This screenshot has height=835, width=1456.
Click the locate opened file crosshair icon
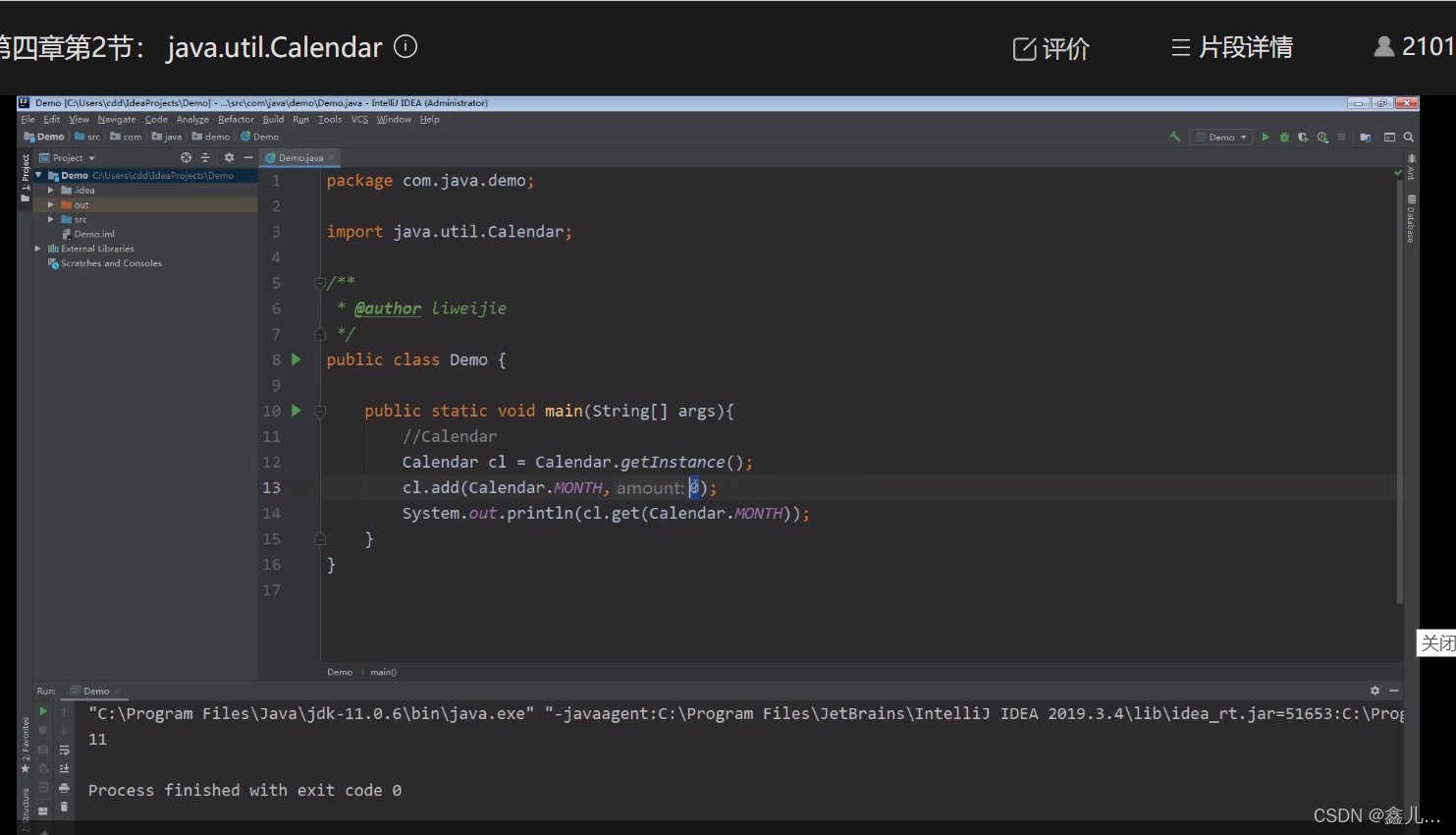click(x=186, y=157)
